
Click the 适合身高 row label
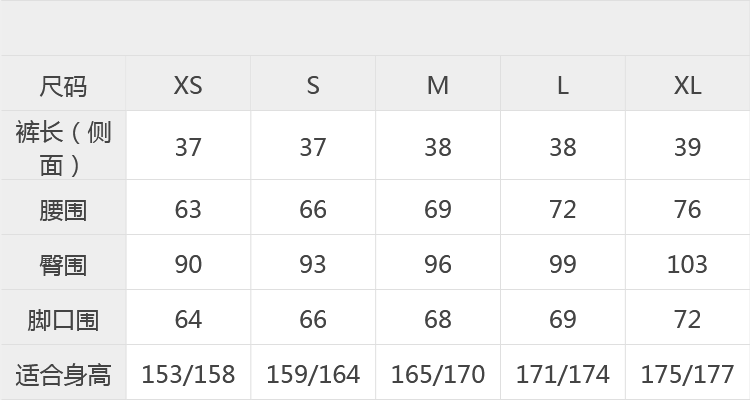[63, 372]
